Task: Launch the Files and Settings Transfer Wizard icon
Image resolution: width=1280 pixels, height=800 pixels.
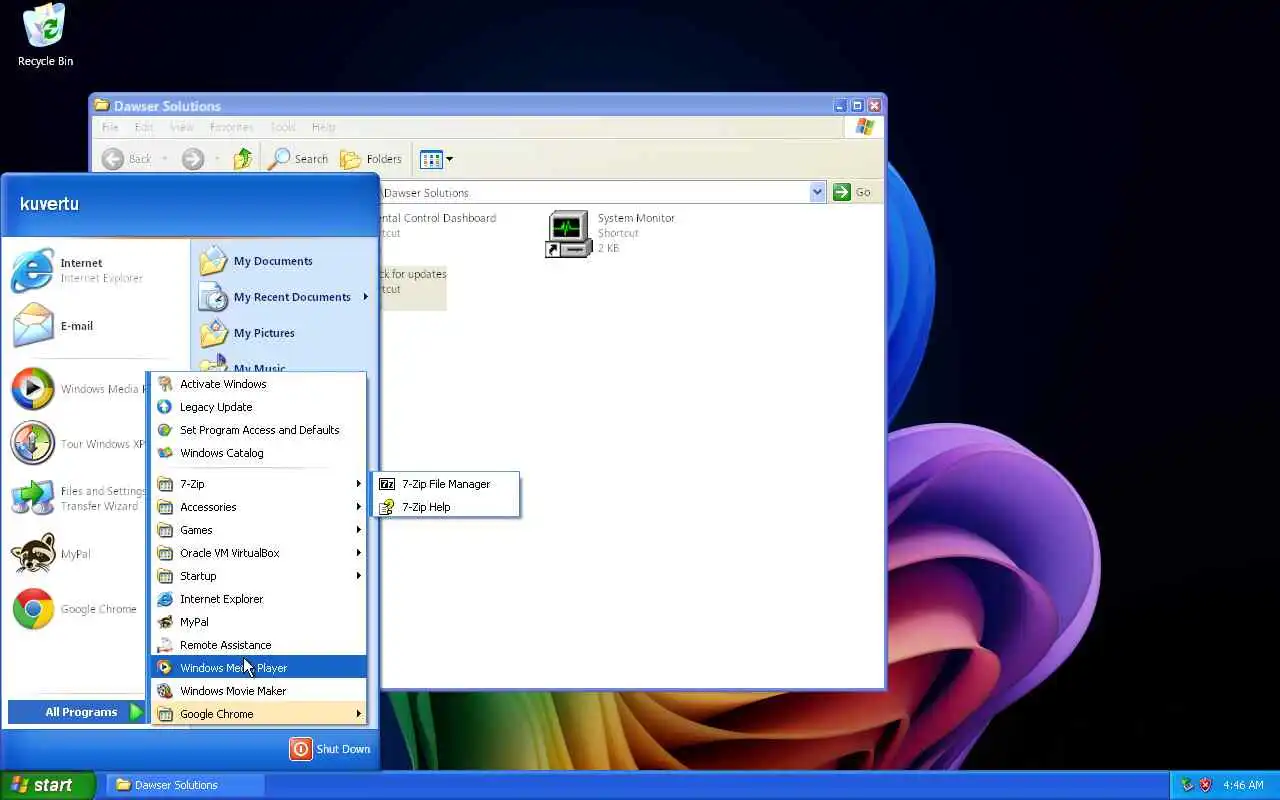Action: click(32, 498)
